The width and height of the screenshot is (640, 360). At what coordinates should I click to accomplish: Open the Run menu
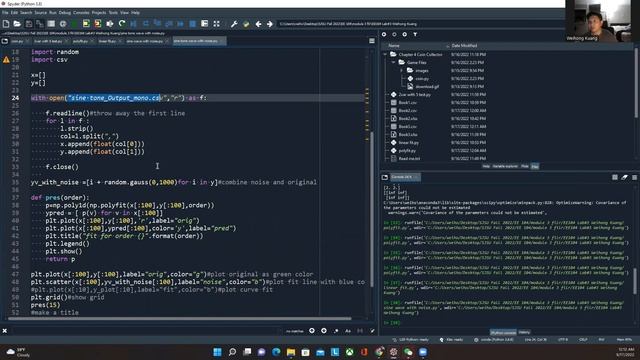coord(53,13)
